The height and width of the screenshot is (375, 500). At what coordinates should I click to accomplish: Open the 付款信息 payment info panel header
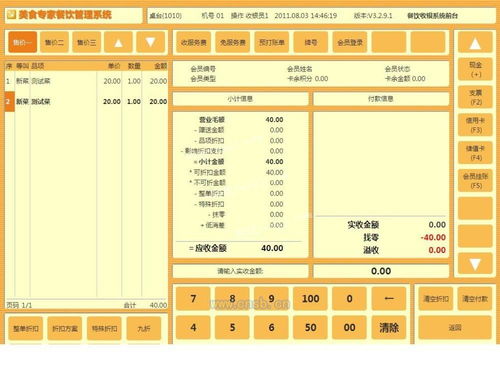pos(381,99)
